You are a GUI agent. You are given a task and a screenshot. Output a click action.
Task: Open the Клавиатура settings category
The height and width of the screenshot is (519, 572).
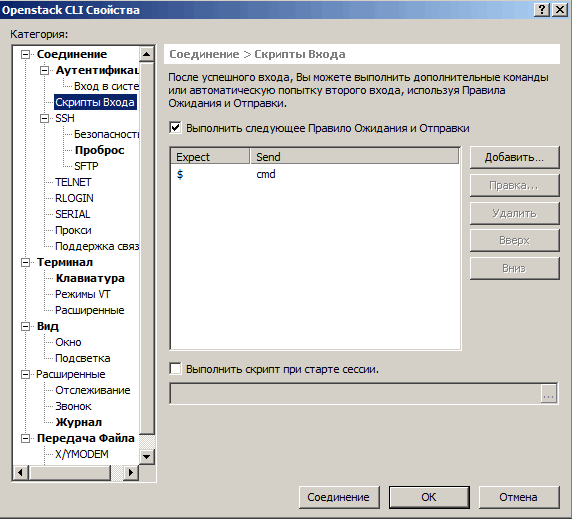pos(90,278)
